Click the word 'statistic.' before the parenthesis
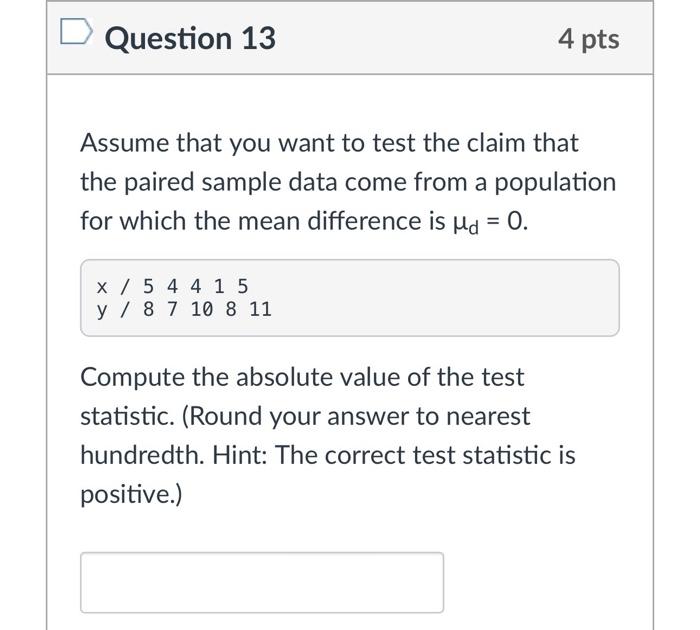 point(127,417)
